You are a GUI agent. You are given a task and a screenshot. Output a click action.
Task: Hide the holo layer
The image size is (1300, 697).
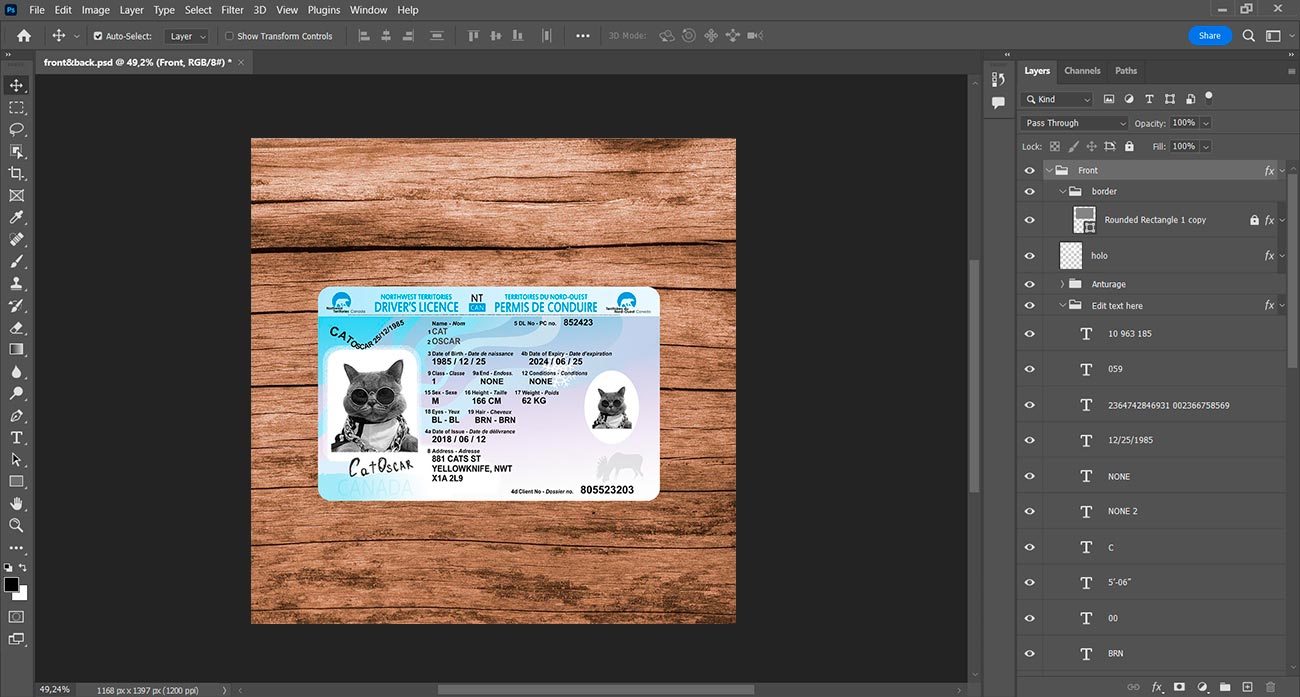click(1030, 256)
